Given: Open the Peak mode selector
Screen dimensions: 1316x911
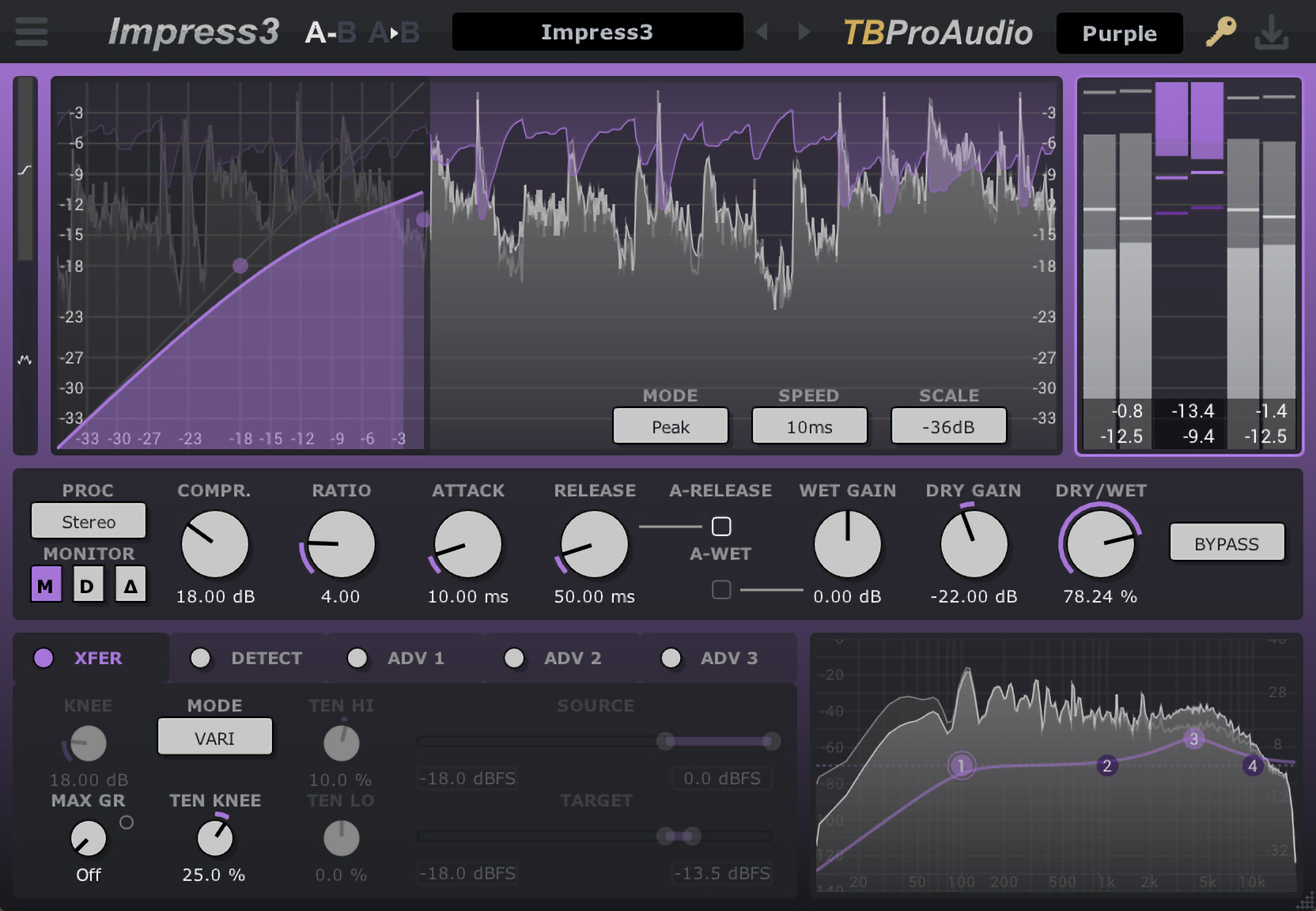Looking at the screenshot, I should (670, 426).
